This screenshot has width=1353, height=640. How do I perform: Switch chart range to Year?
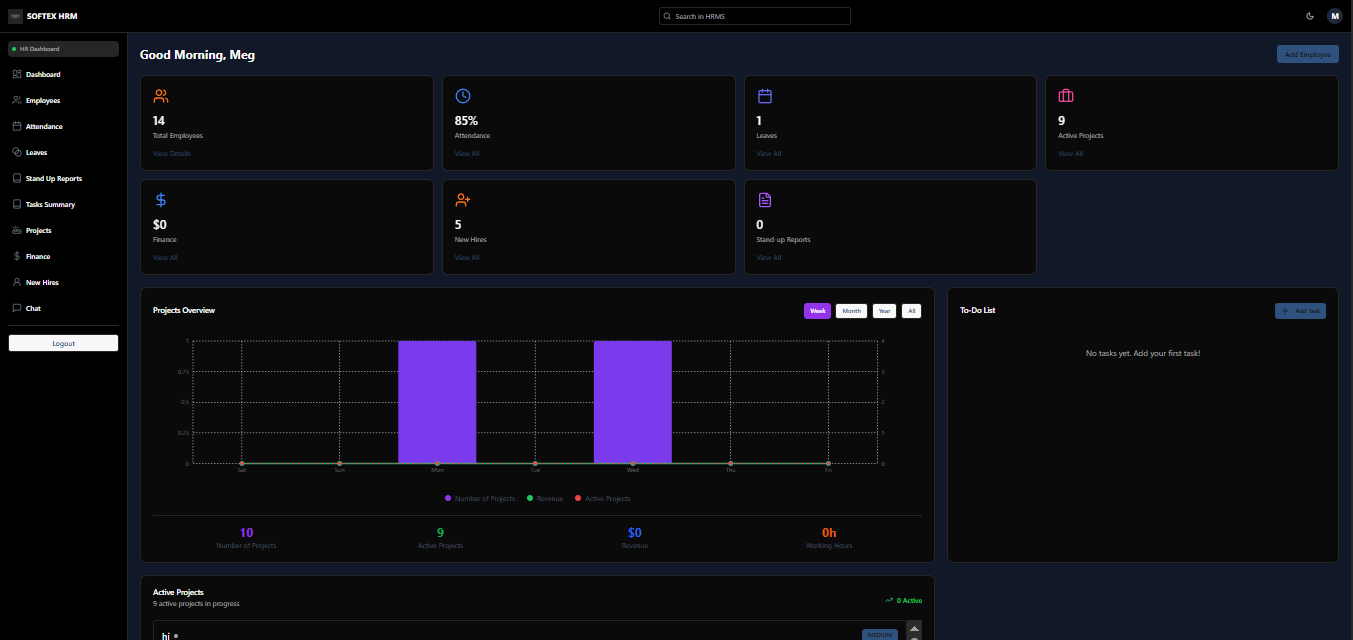(x=884, y=311)
